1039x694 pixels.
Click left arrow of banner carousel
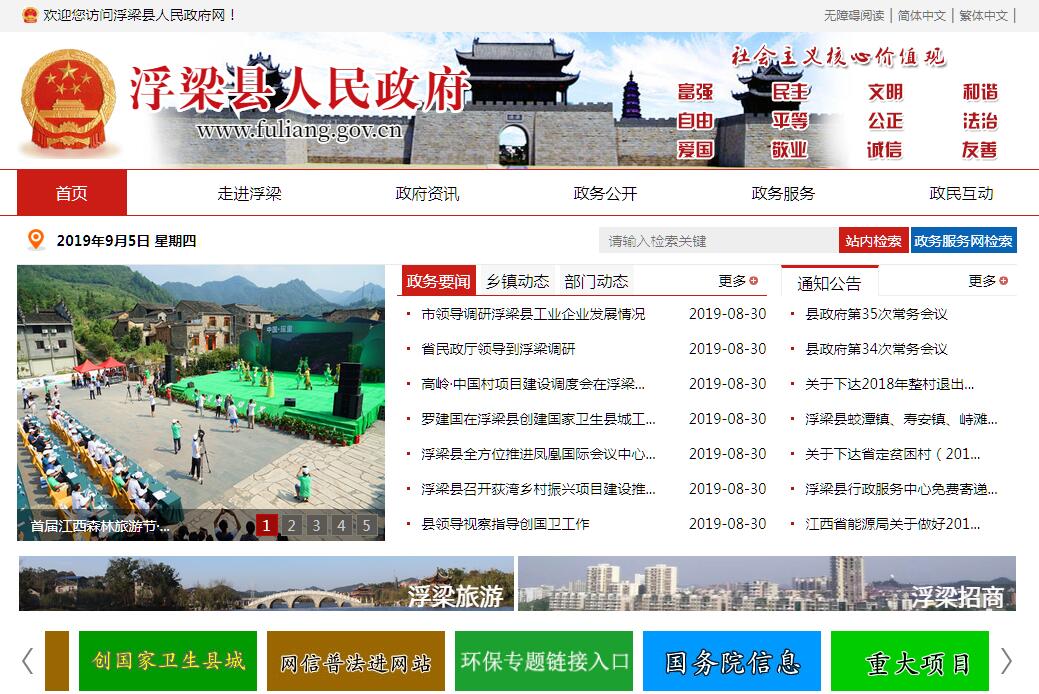[28, 661]
